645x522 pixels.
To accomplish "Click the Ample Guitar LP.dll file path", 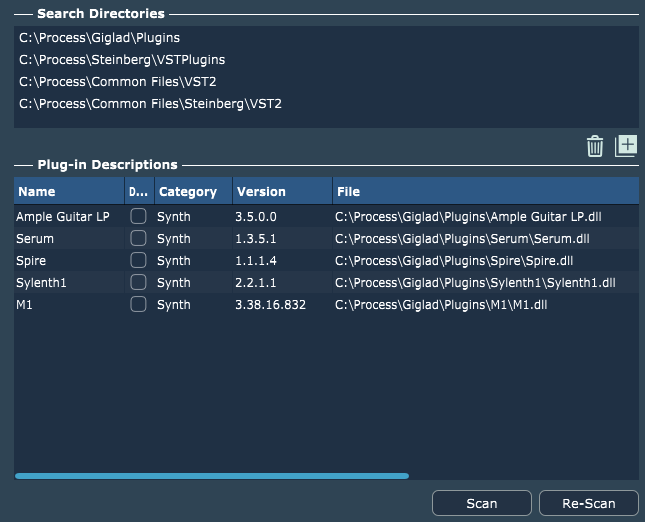I will point(468,216).
